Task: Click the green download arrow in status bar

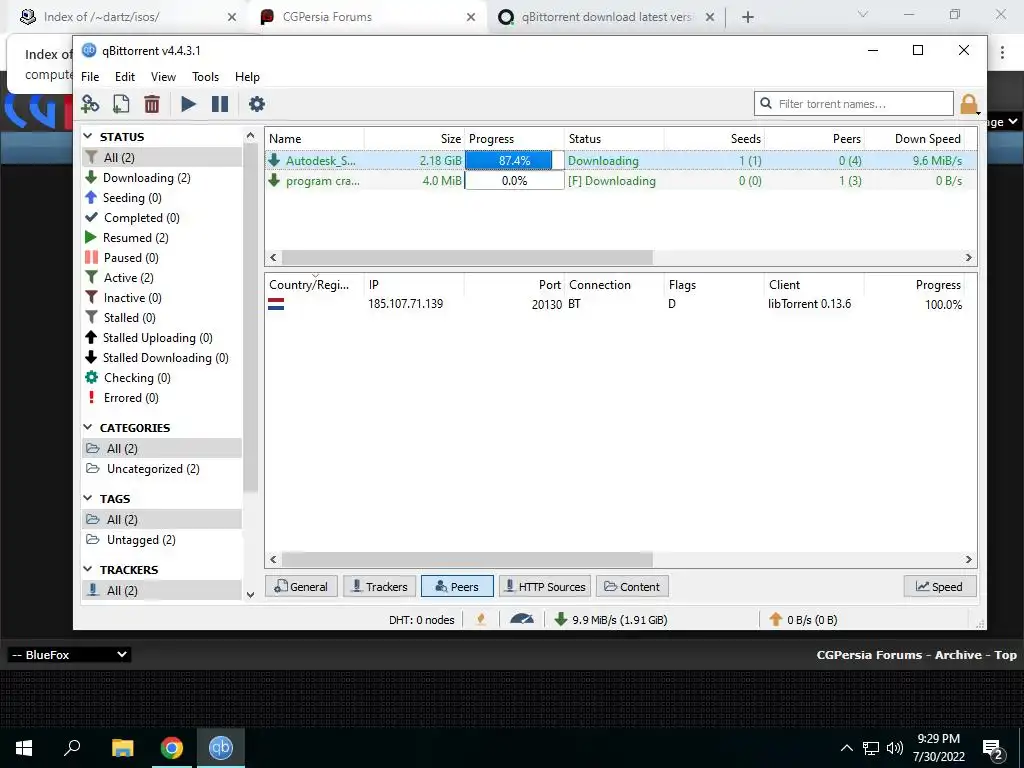Action: click(560, 619)
